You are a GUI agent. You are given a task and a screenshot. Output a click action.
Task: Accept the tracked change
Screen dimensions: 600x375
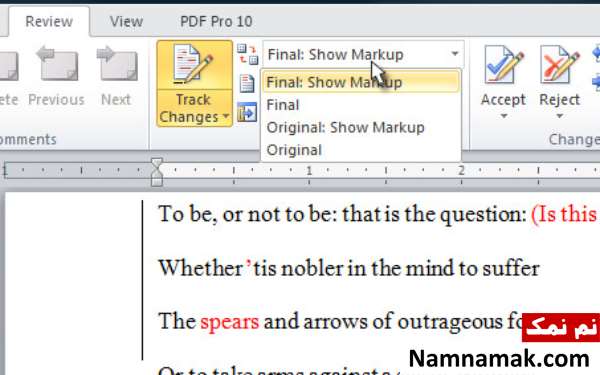click(x=503, y=75)
